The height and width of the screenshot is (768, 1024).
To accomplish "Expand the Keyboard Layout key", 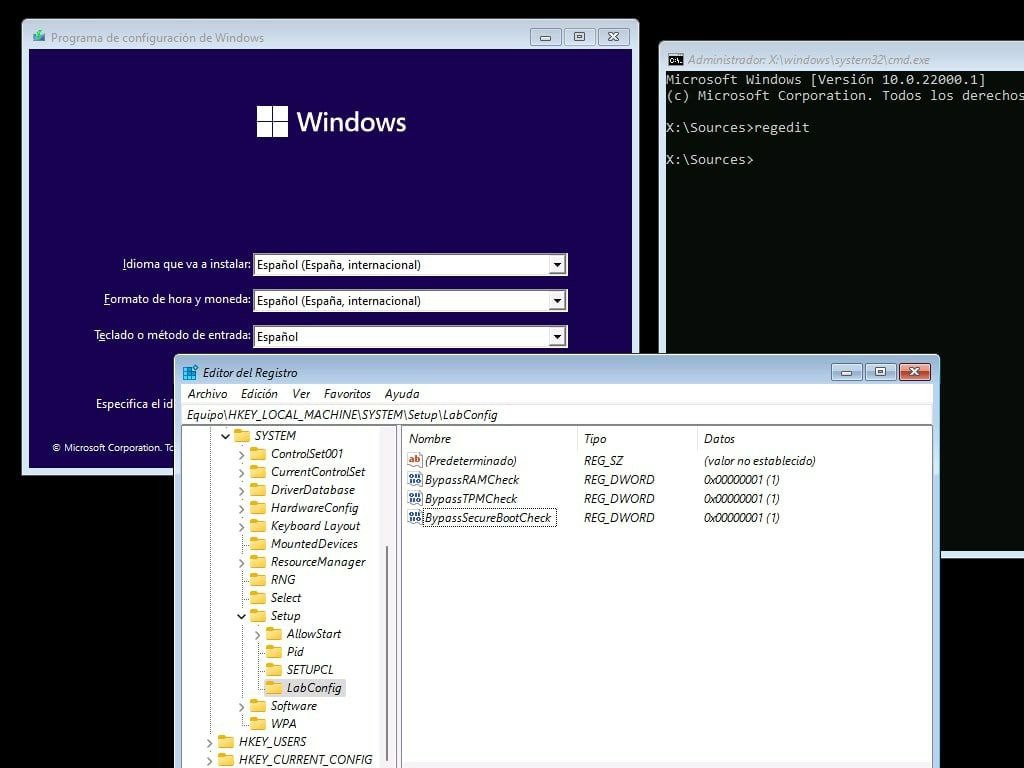I will pos(242,526).
